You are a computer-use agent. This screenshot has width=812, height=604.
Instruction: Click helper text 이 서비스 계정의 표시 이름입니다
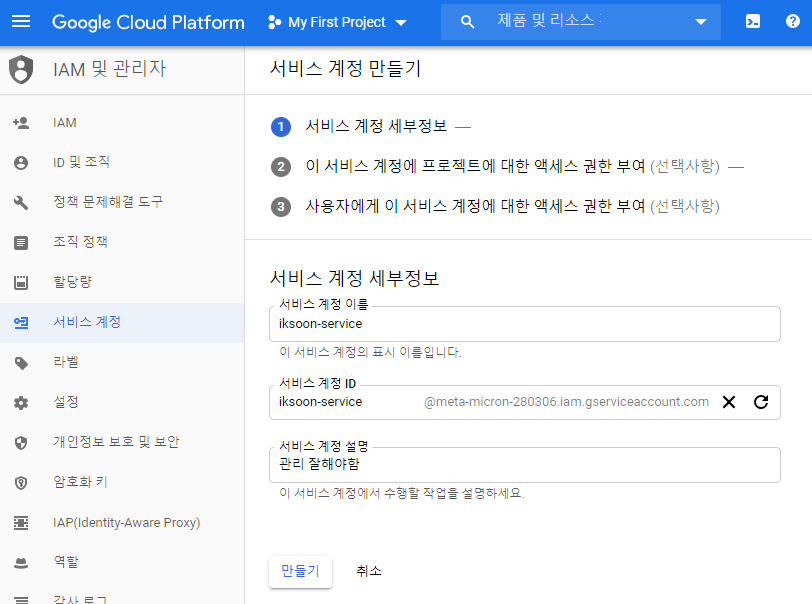pyautogui.click(x=370, y=352)
